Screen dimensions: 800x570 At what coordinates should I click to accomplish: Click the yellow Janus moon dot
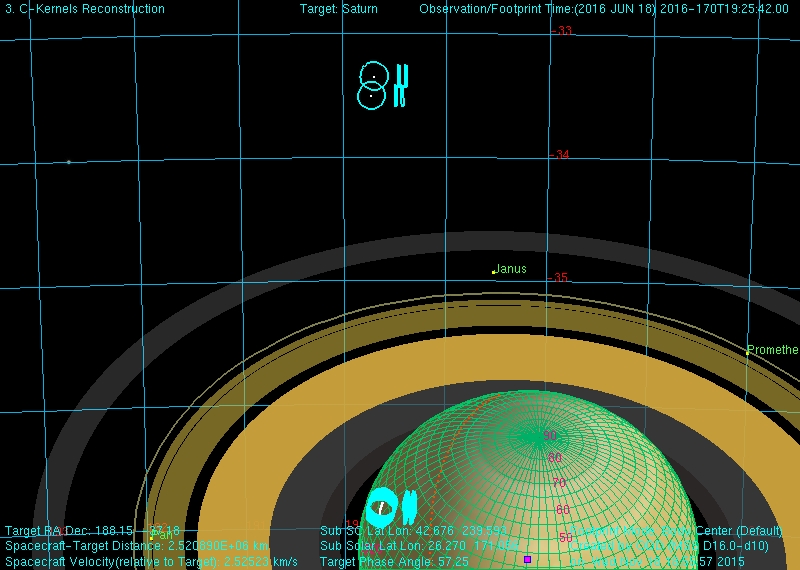tap(493, 272)
